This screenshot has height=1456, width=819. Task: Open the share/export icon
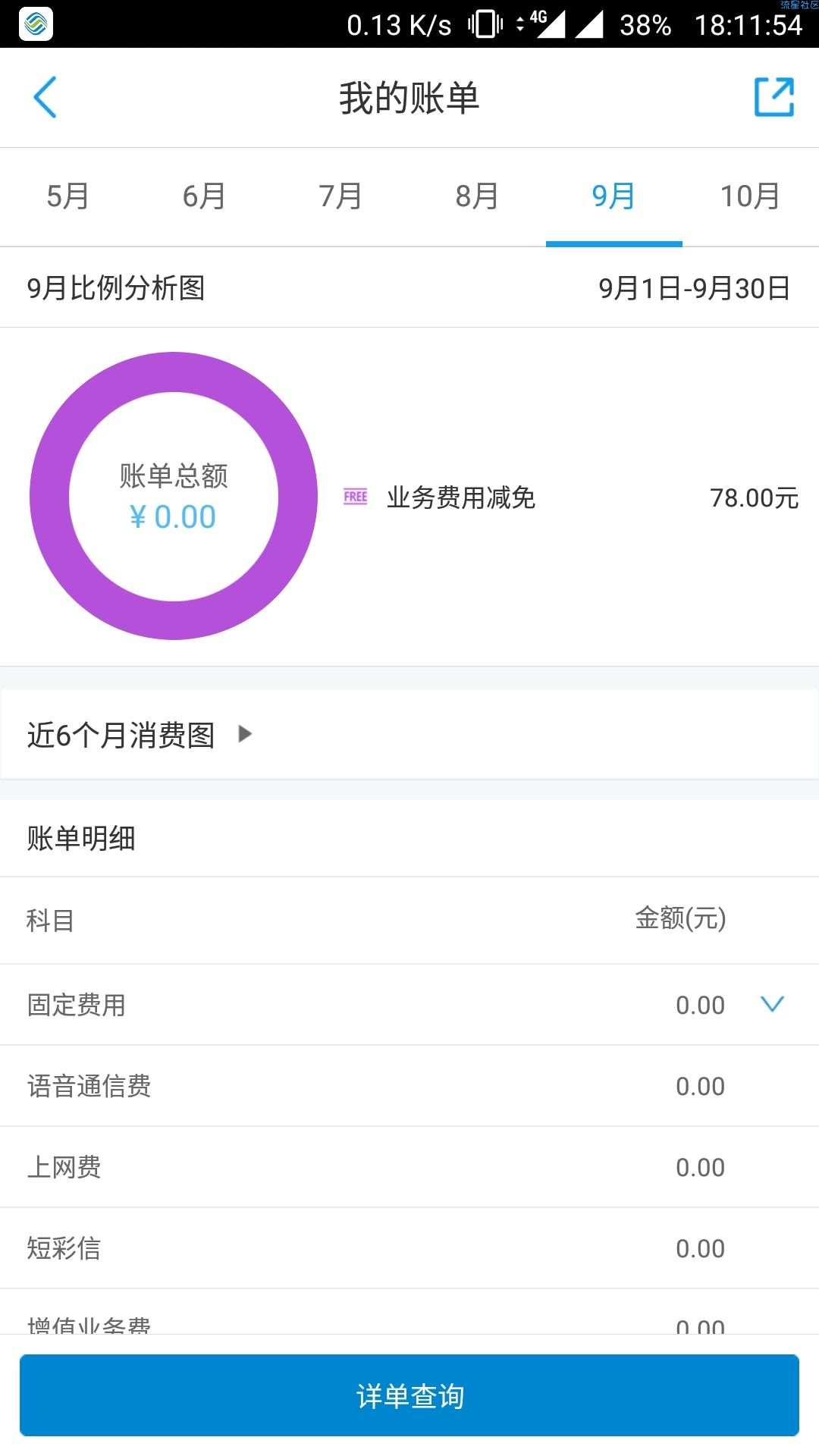[x=774, y=97]
